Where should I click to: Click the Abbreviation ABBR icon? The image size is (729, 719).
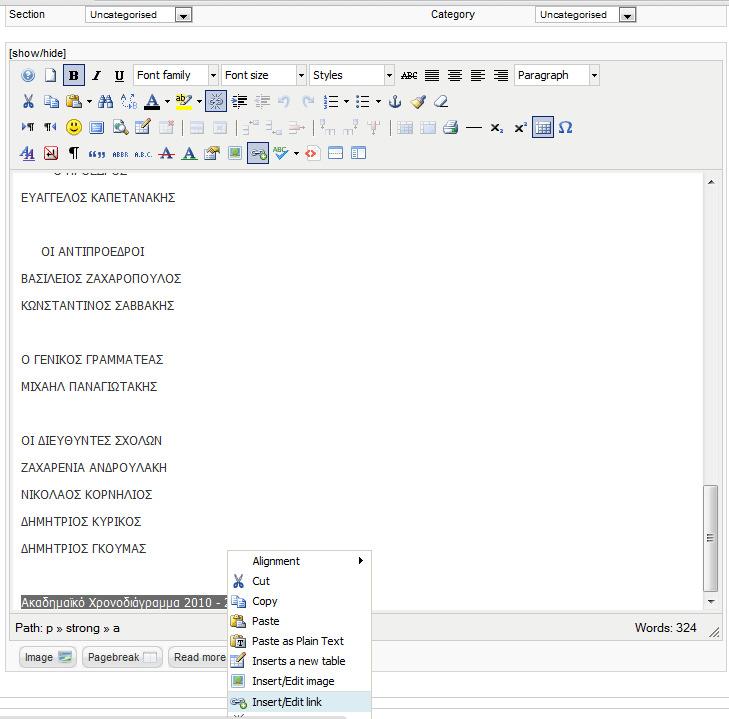tap(120, 154)
